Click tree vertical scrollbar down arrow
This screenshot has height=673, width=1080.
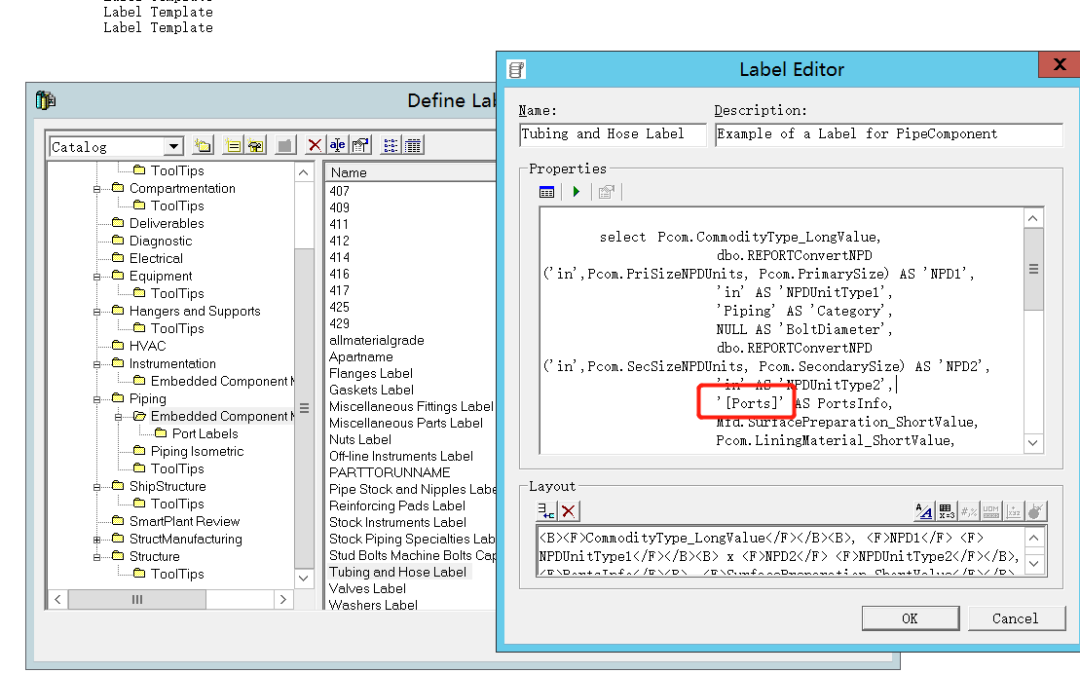click(x=303, y=578)
